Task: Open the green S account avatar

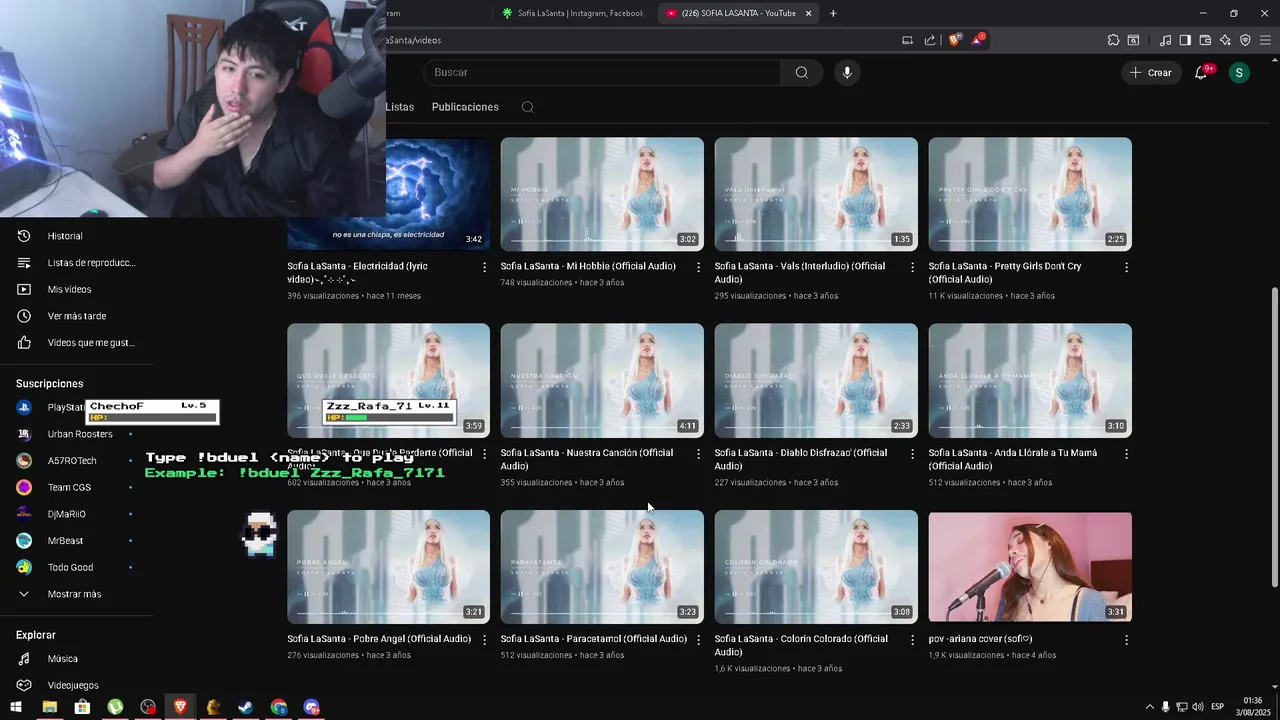Action: pyautogui.click(x=1239, y=72)
